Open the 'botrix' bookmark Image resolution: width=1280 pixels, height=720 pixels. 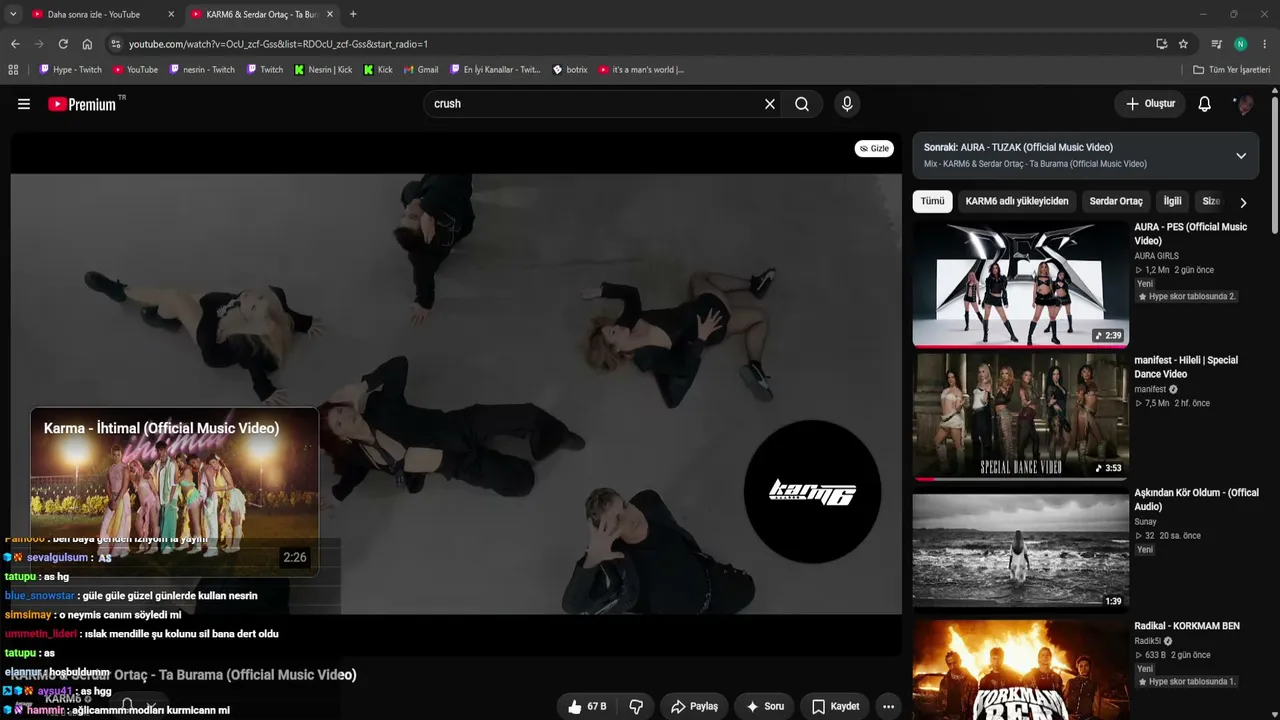tap(570, 70)
